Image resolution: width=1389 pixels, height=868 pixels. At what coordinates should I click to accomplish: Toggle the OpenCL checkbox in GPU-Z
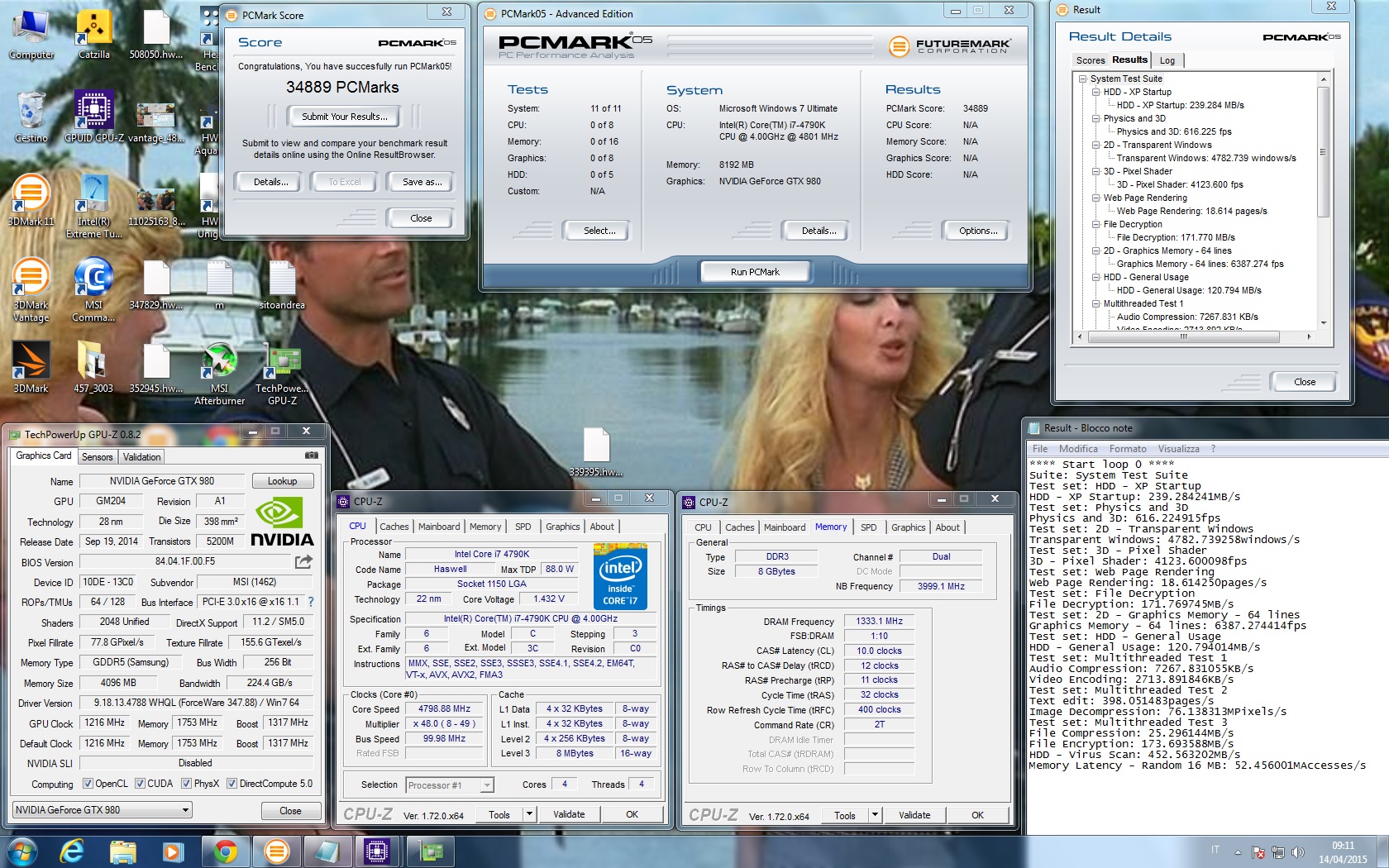click(x=88, y=784)
